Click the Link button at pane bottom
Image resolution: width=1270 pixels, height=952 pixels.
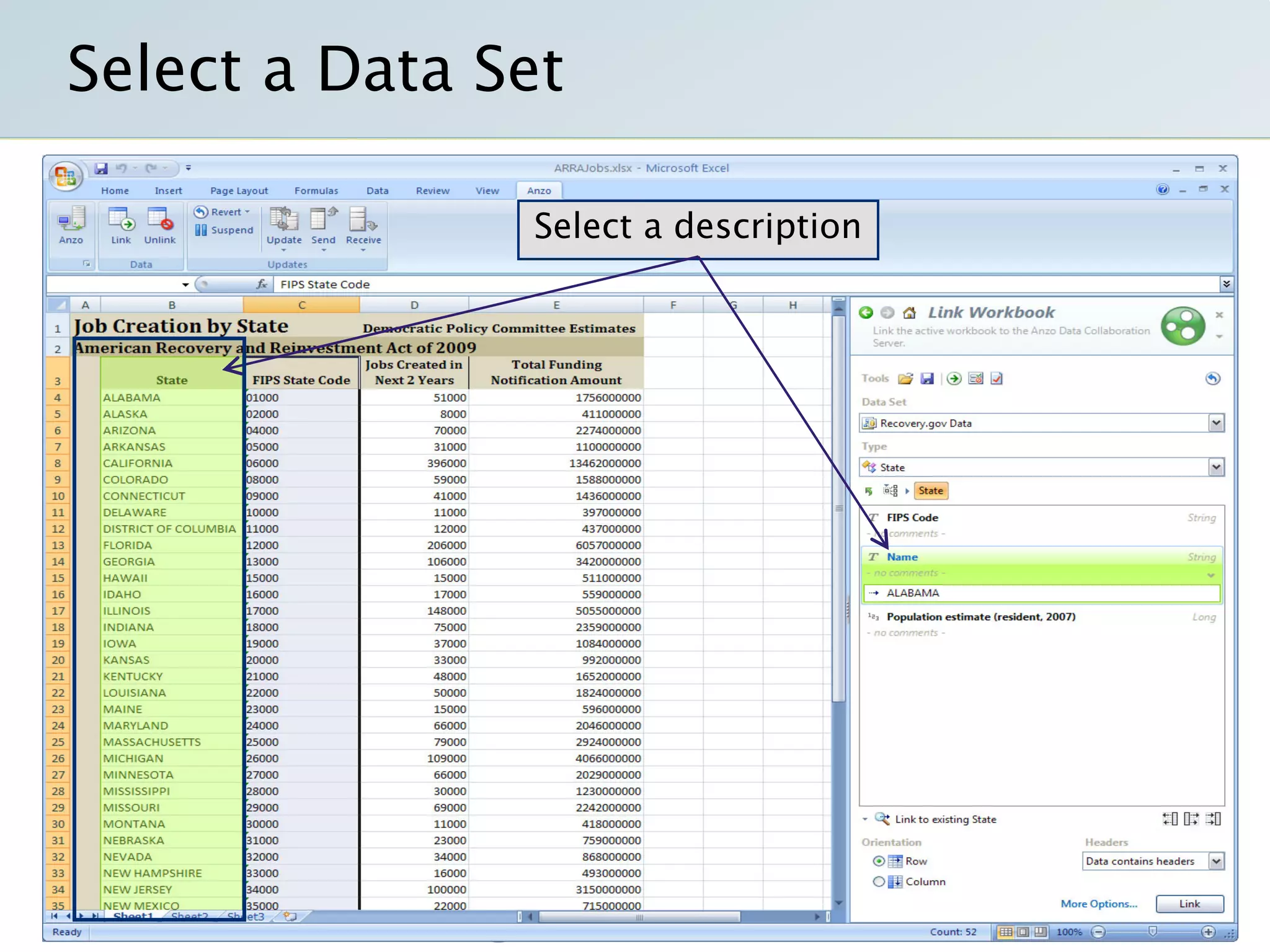1189,904
